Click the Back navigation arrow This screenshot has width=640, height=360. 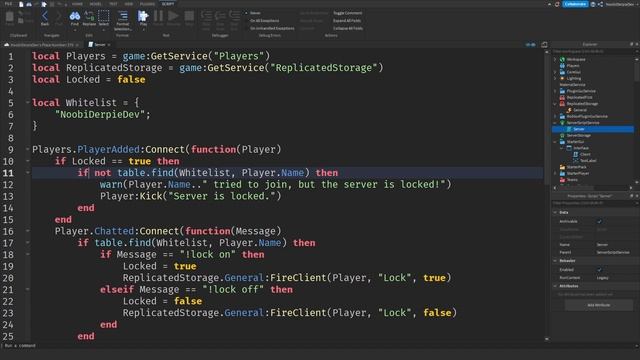[45, 16]
